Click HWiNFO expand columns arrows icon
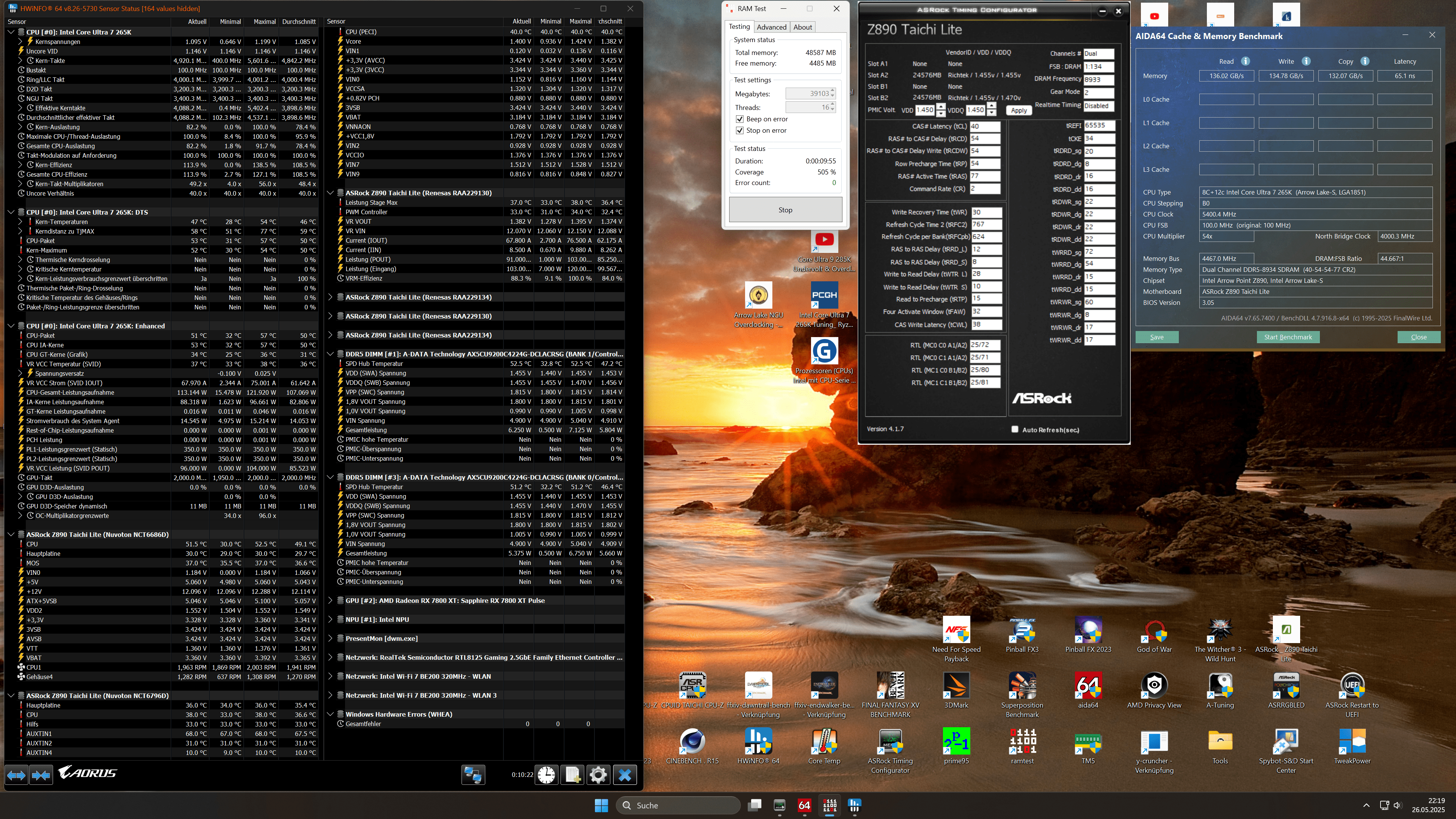The image size is (1456, 819). click(x=16, y=775)
